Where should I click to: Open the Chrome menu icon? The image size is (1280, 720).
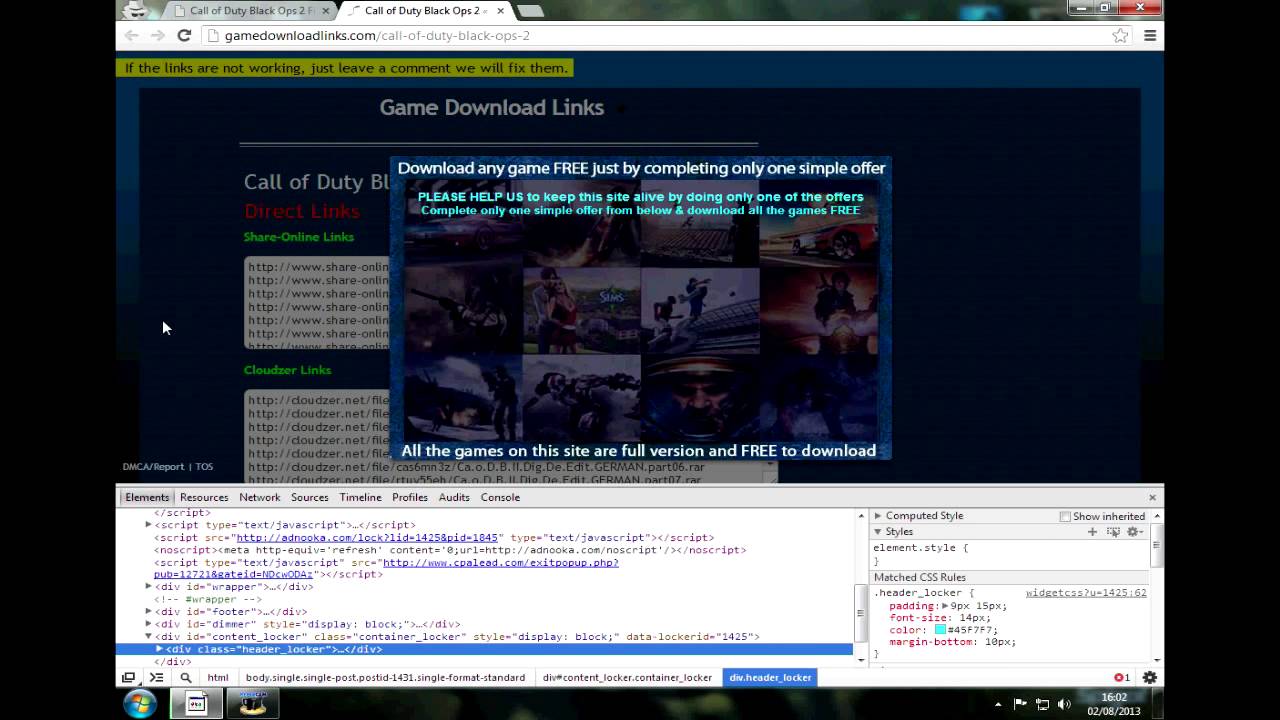click(1150, 35)
